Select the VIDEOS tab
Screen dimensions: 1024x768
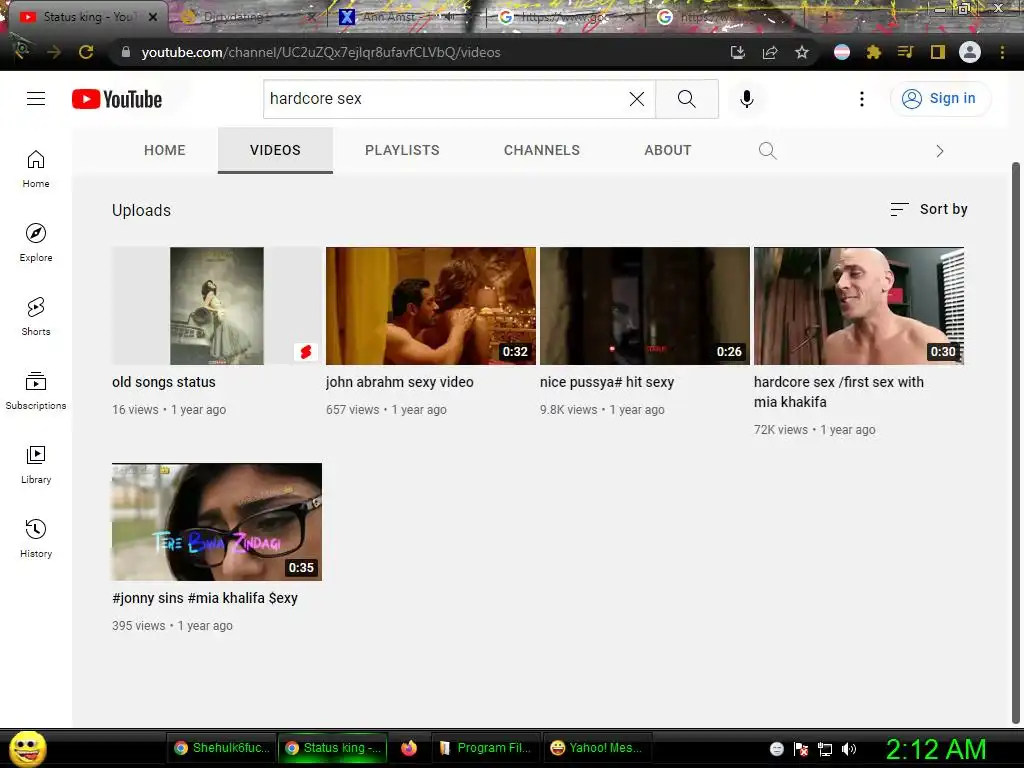tap(275, 150)
